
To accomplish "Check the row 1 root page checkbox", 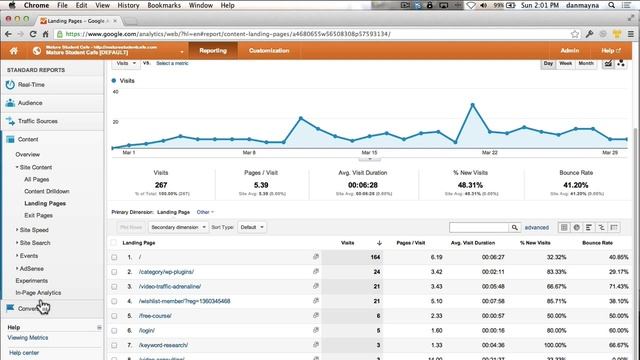I will 114,258.
